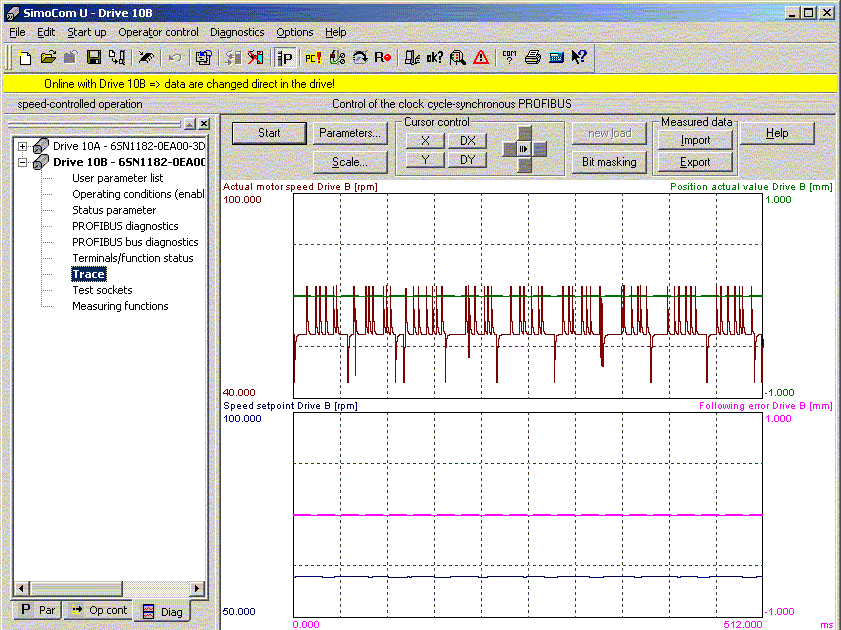This screenshot has height=630, width=841.
Task: Click the magnifier search icon
Action: pos(458,57)
